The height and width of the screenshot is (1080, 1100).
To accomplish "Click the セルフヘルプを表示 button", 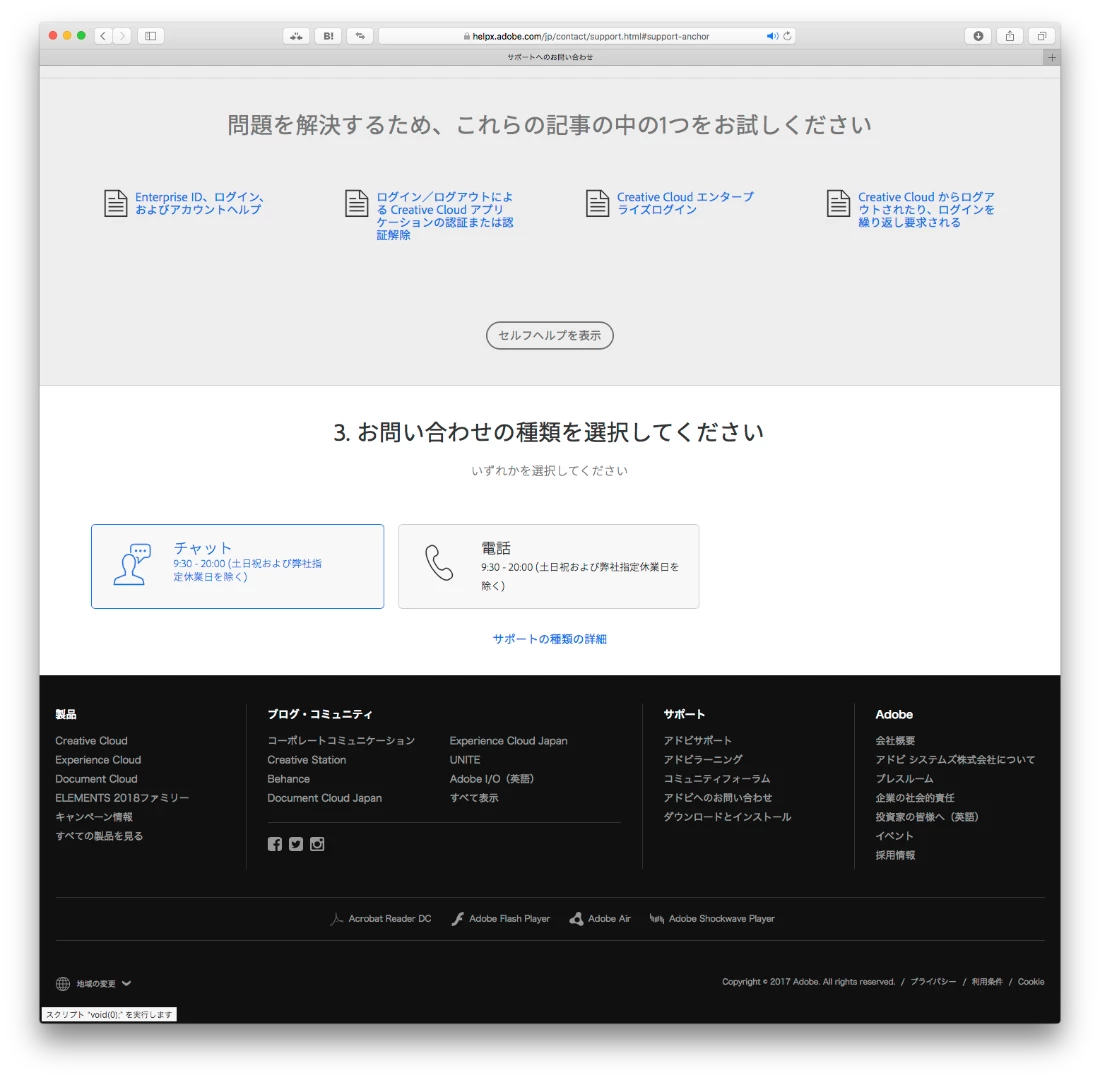I will [x=550, y=335].
